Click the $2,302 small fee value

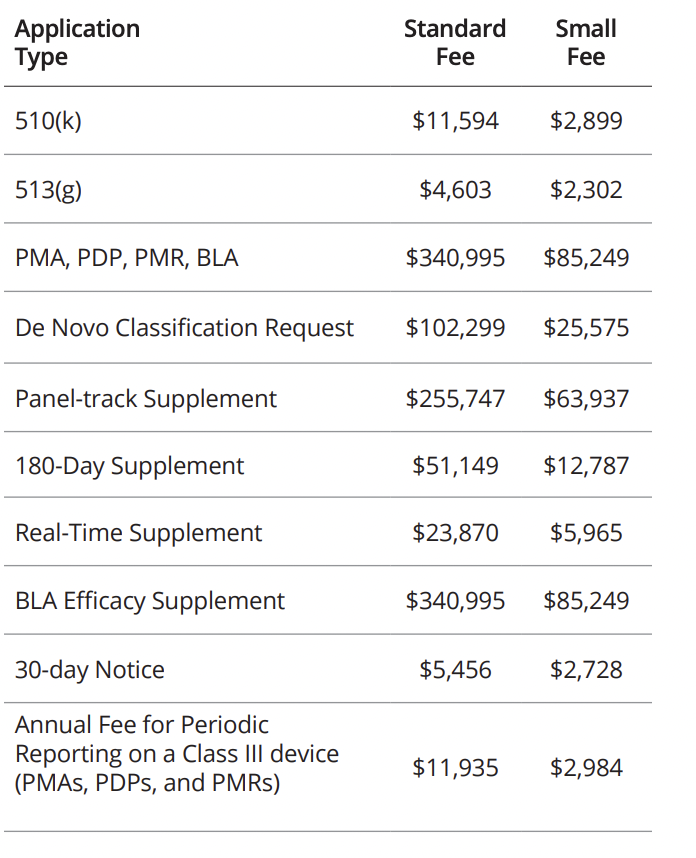pyautogui.click(x=586, y=189)
